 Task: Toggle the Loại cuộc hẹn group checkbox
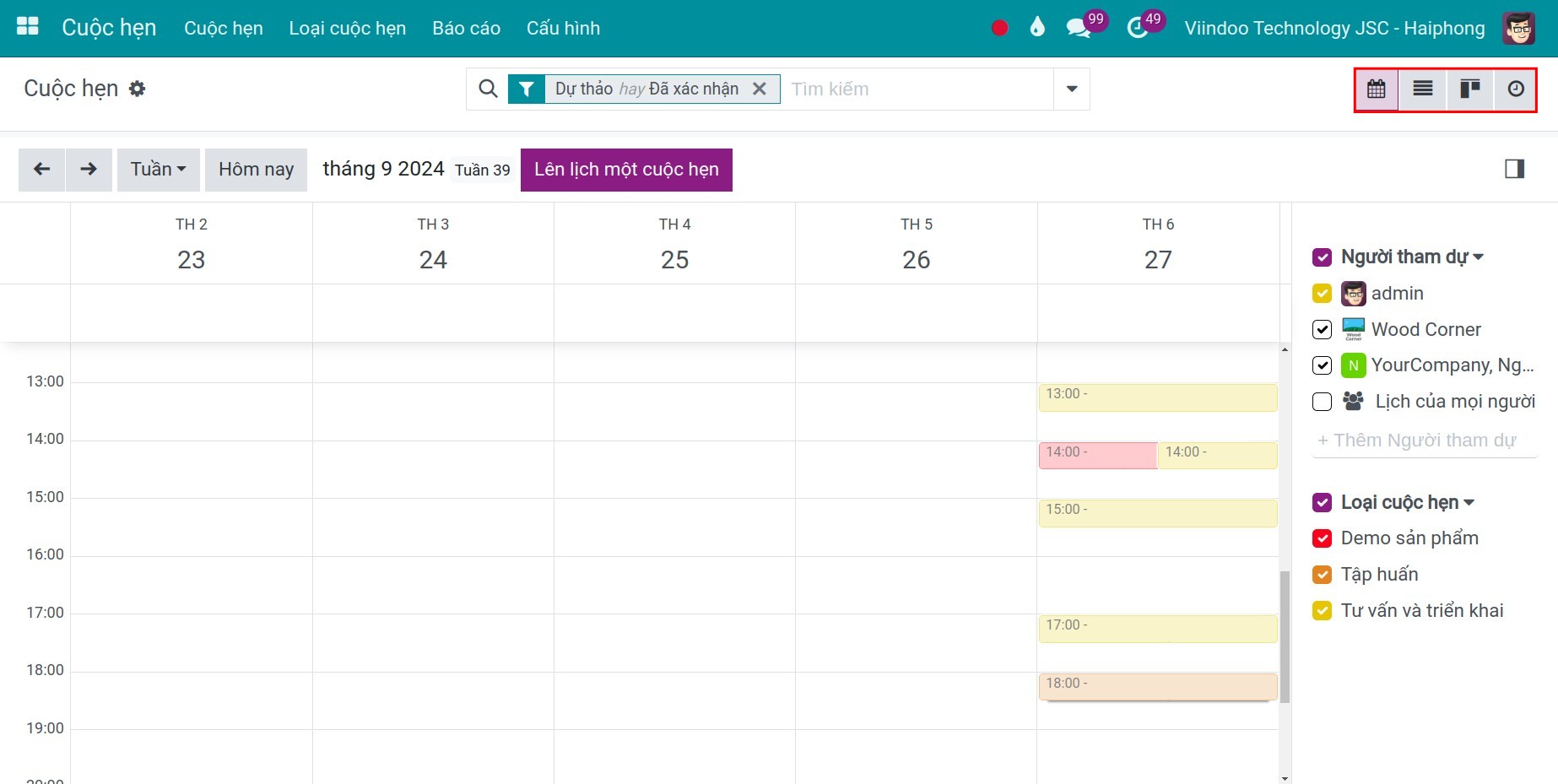point(1323,503)
